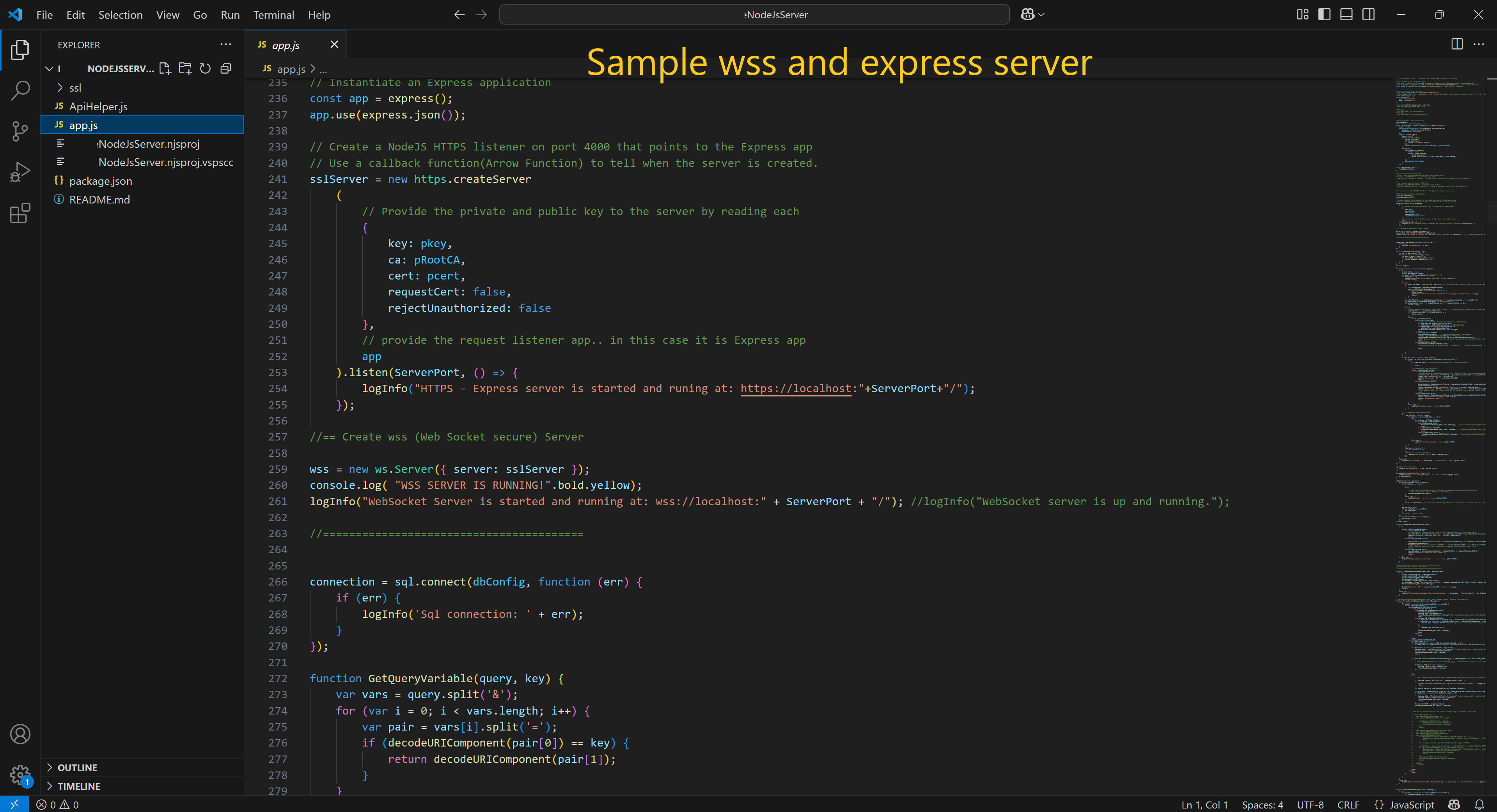Split the editor to the right

tap(1457, 44)
